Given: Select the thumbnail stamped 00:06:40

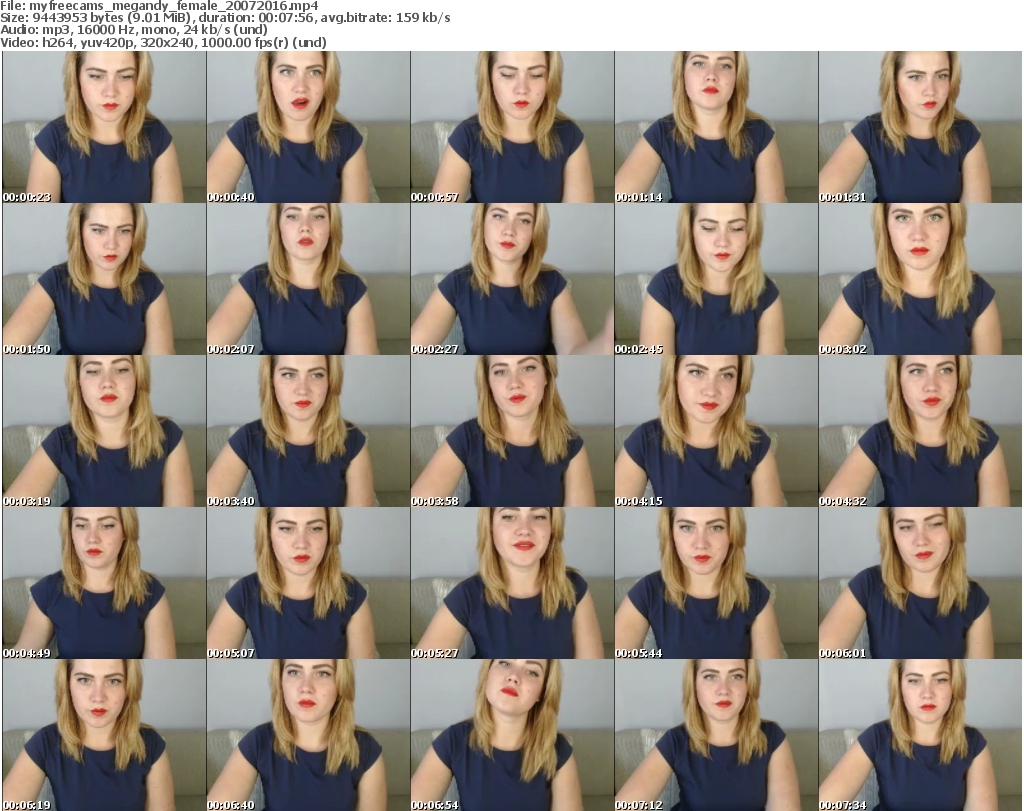Looking at the screenshot, I should [x=308, y=735].
